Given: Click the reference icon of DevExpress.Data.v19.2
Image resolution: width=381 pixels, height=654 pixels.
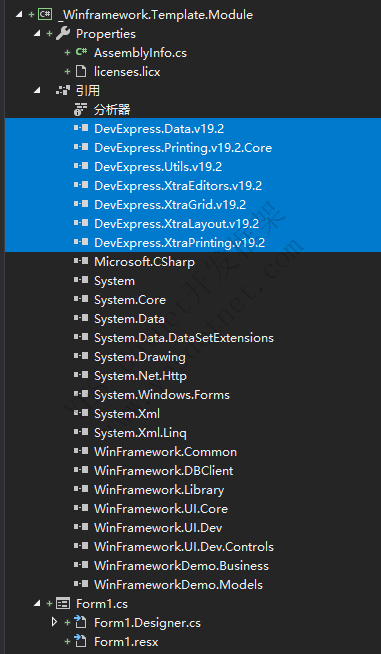Looking at the screenshot, I should pyautogui.click(x=81, y=128).
